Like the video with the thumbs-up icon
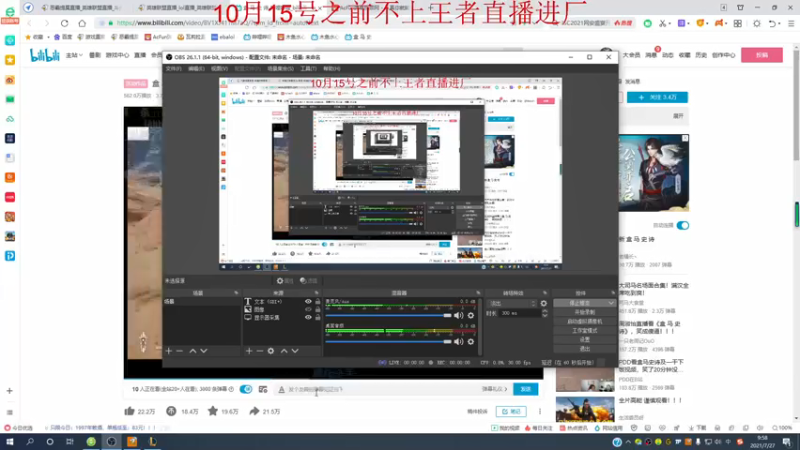The image size is (800, 450). tap(130, 411)
